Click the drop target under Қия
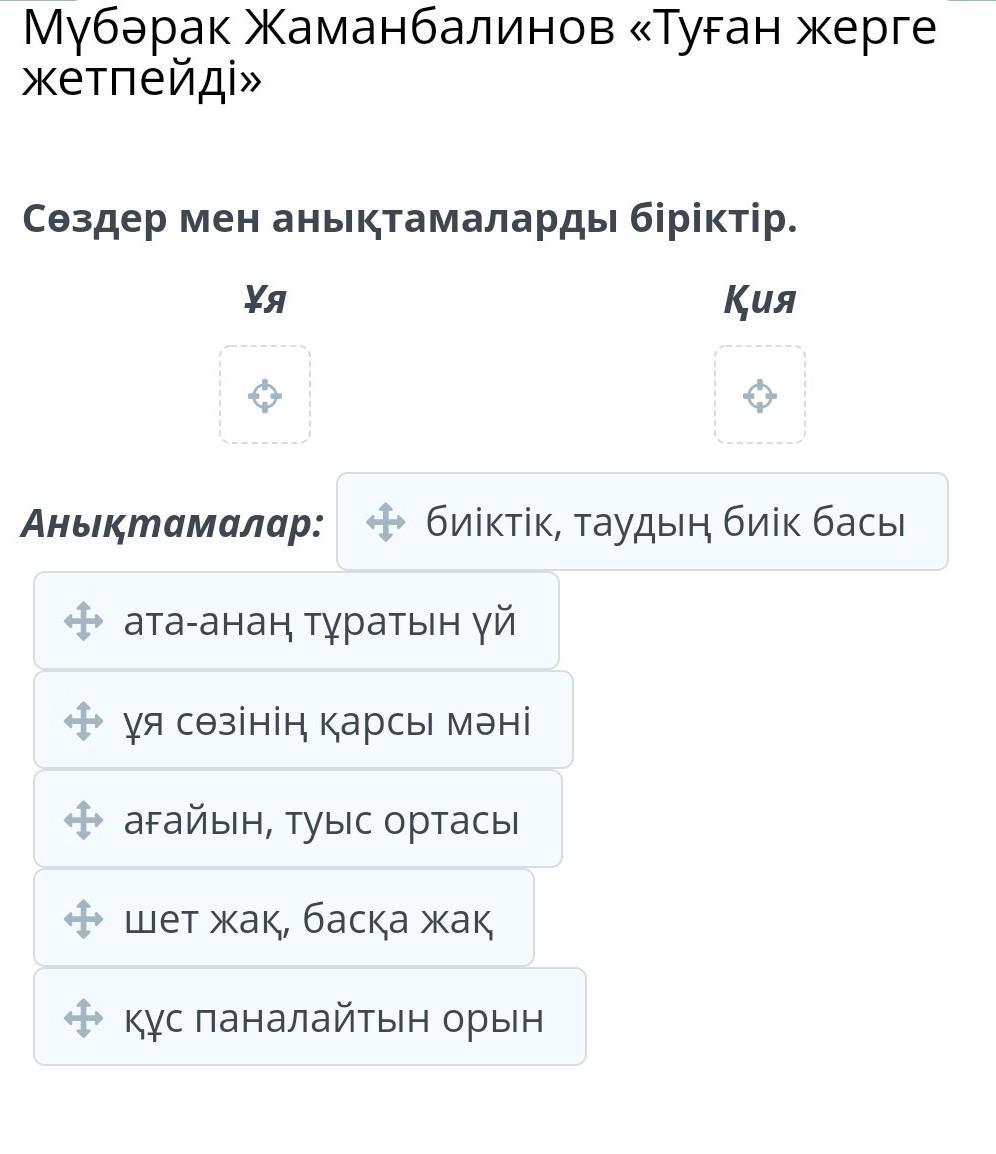Screen dimensions: 996x1154 (x=760, y=395)
